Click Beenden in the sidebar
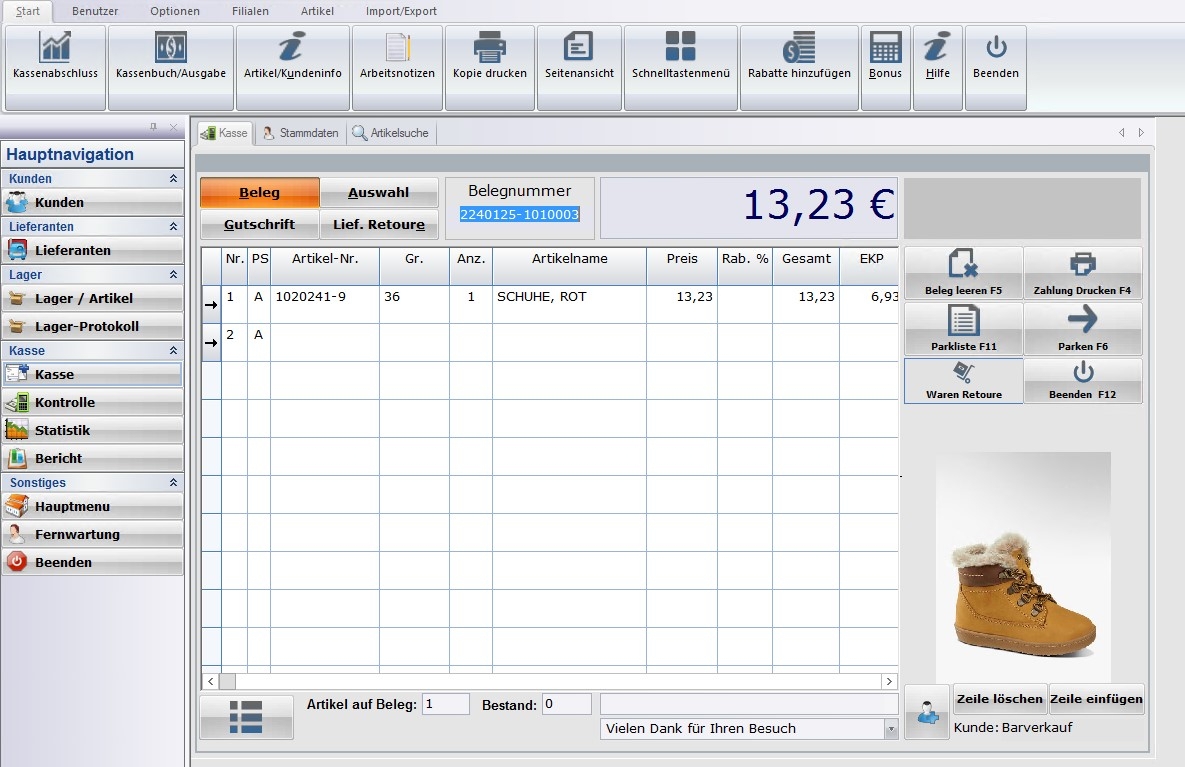 click(x=92, y=562)
